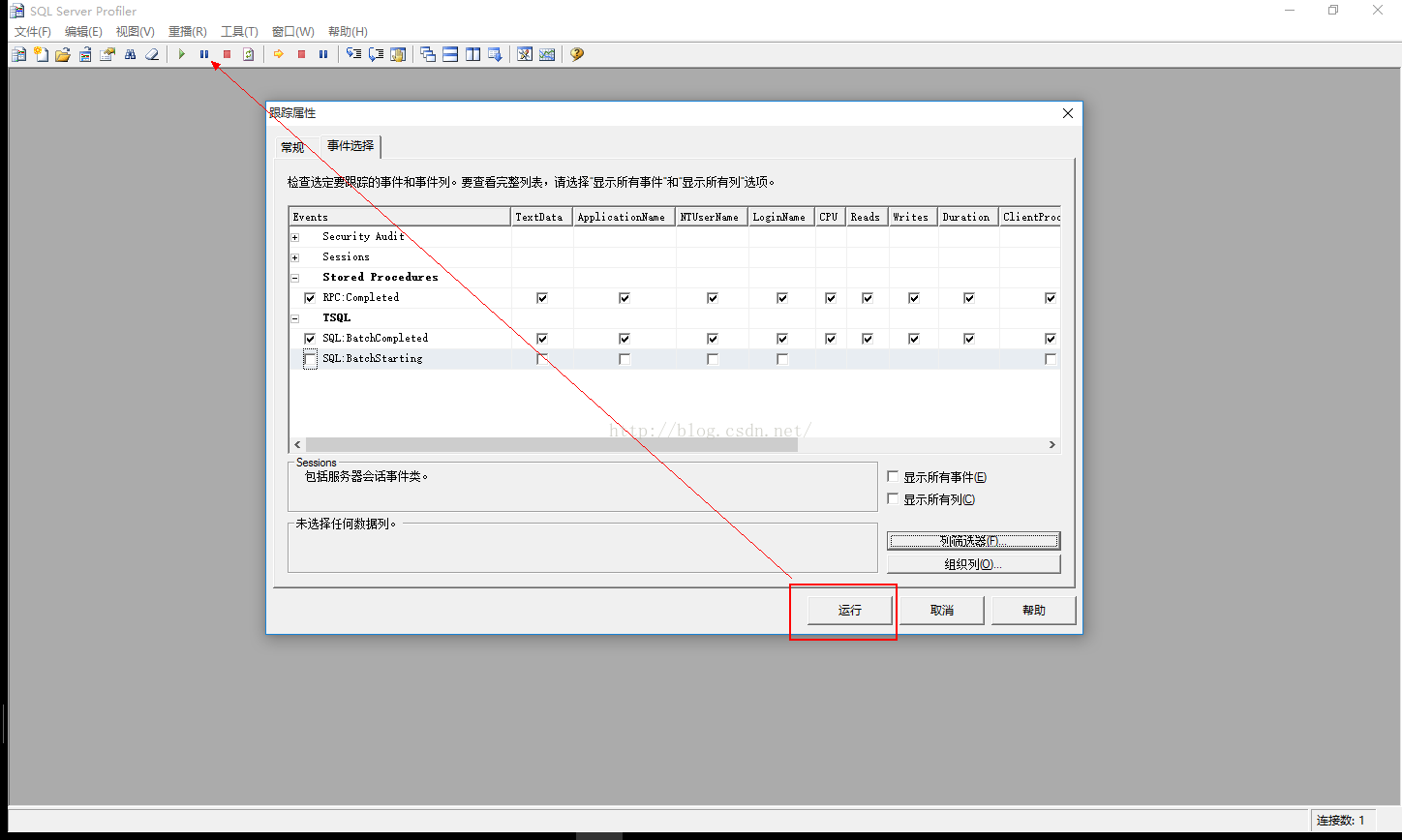The height and width of the screenshot is (840, 1402).
Task: Switch to the 常规 tab
Action: pos(292,147)
